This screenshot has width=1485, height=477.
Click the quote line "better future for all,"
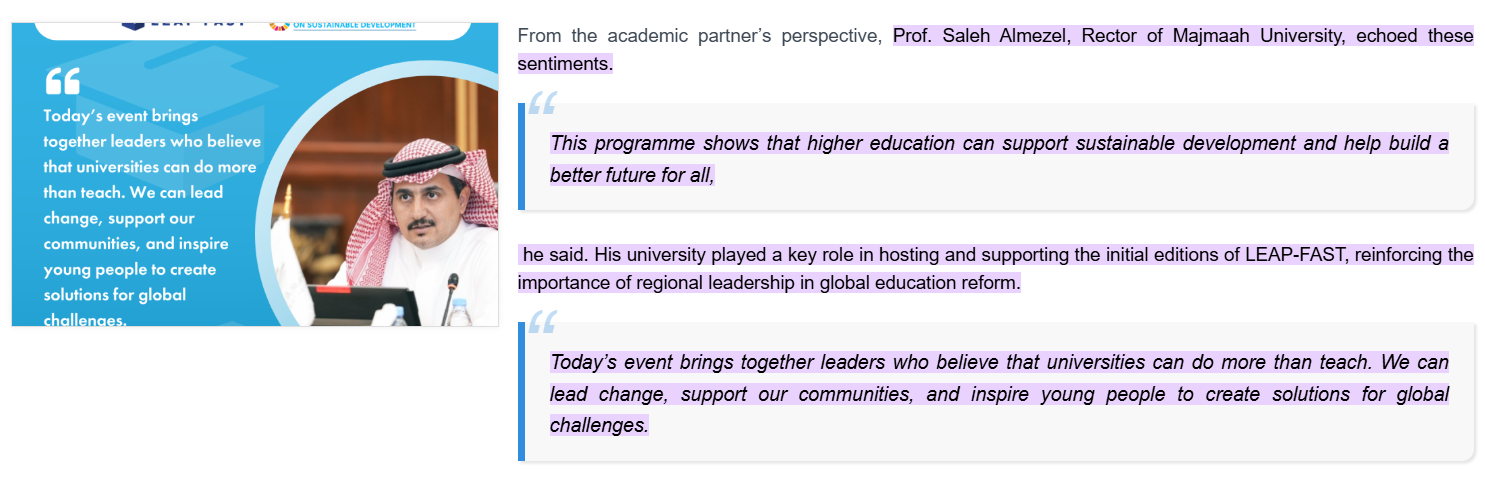pos(632,175)
